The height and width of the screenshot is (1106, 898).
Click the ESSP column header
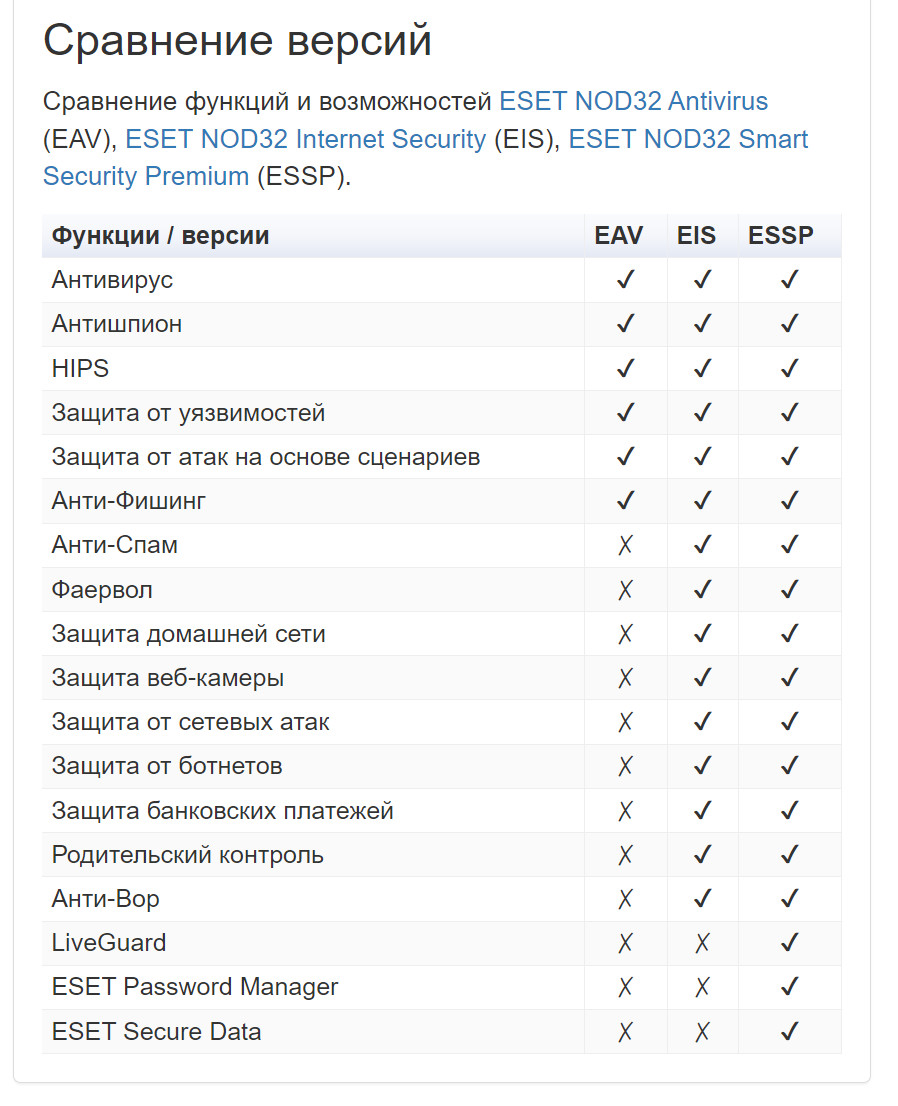tap(781, 236)
